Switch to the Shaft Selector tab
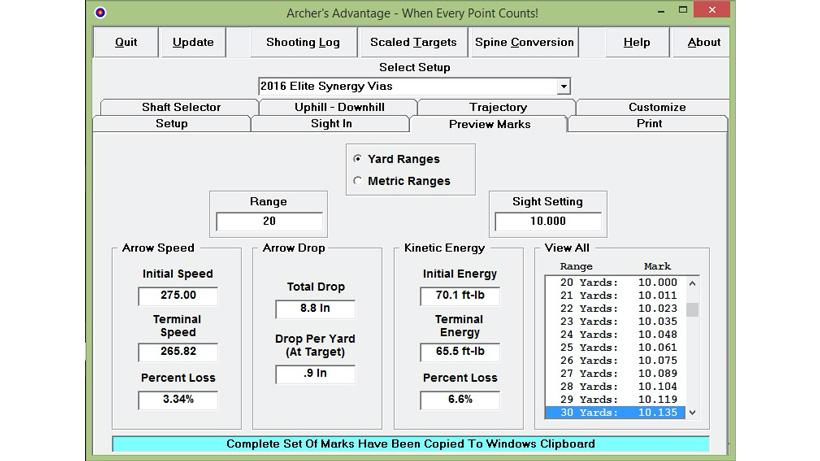This screenshot has width=820, height=461. pos(181,107)
